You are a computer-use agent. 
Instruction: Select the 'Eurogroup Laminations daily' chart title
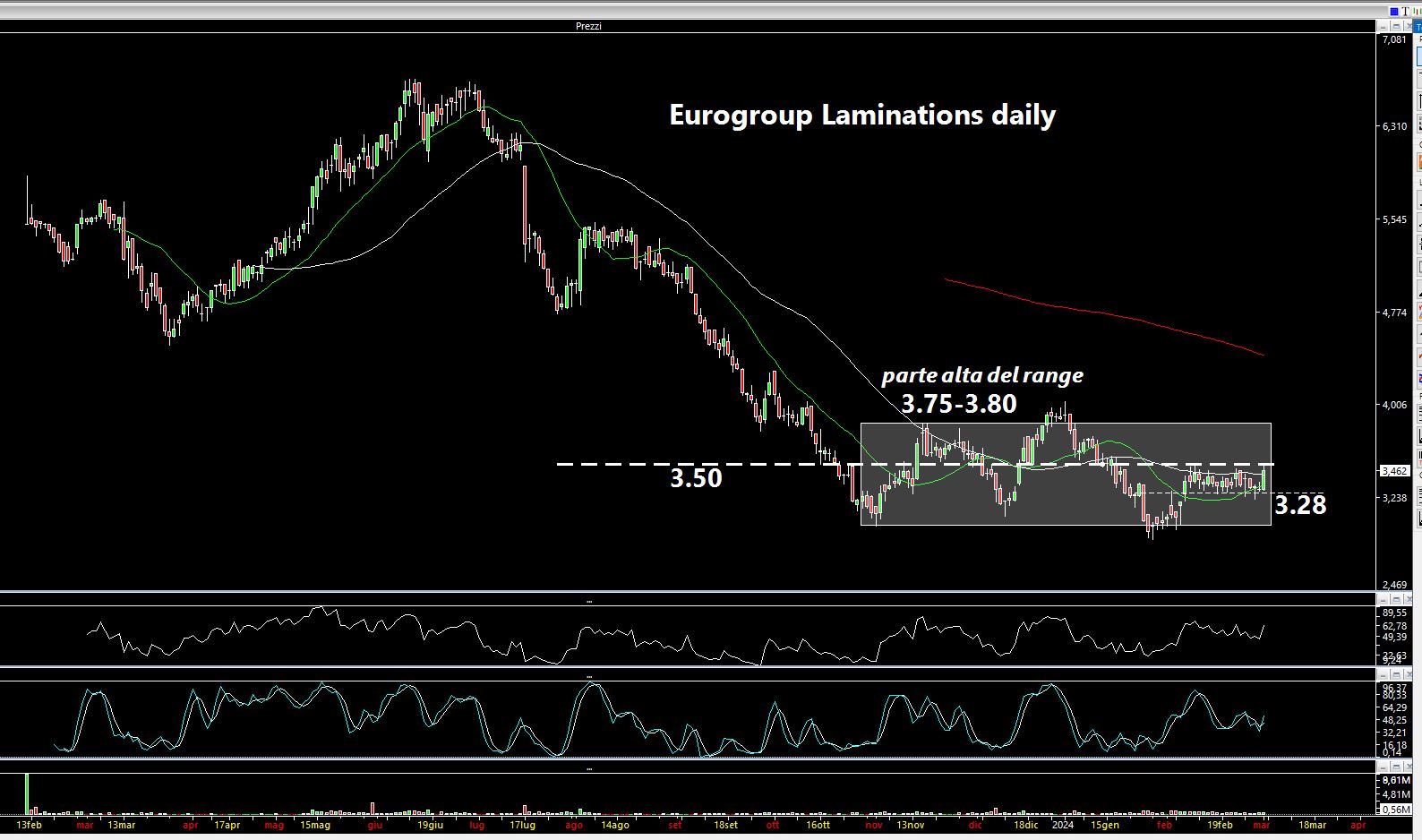862,115
